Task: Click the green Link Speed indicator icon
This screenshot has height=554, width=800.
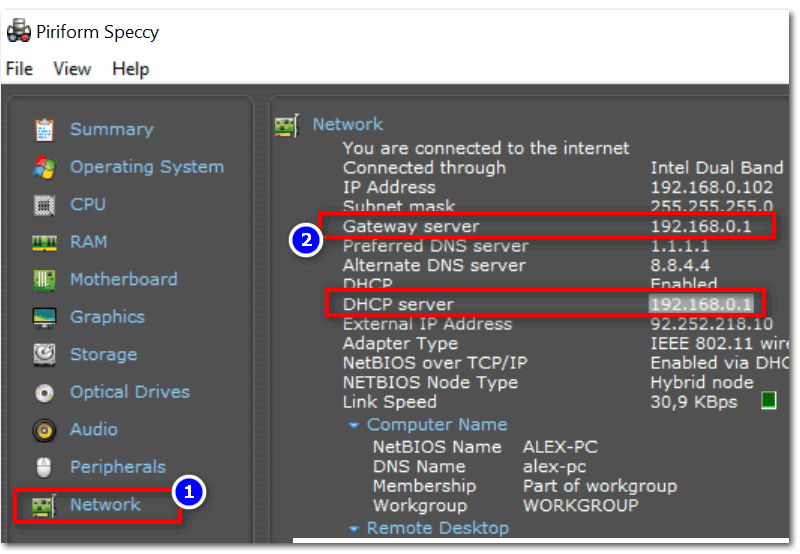Action: coord(768,400)
